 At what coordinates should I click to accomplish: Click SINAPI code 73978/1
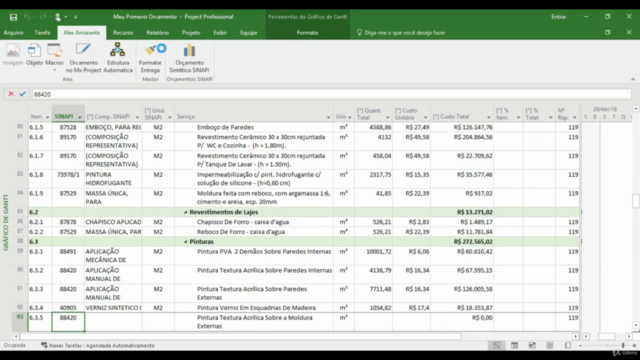(x=69, y=175)
